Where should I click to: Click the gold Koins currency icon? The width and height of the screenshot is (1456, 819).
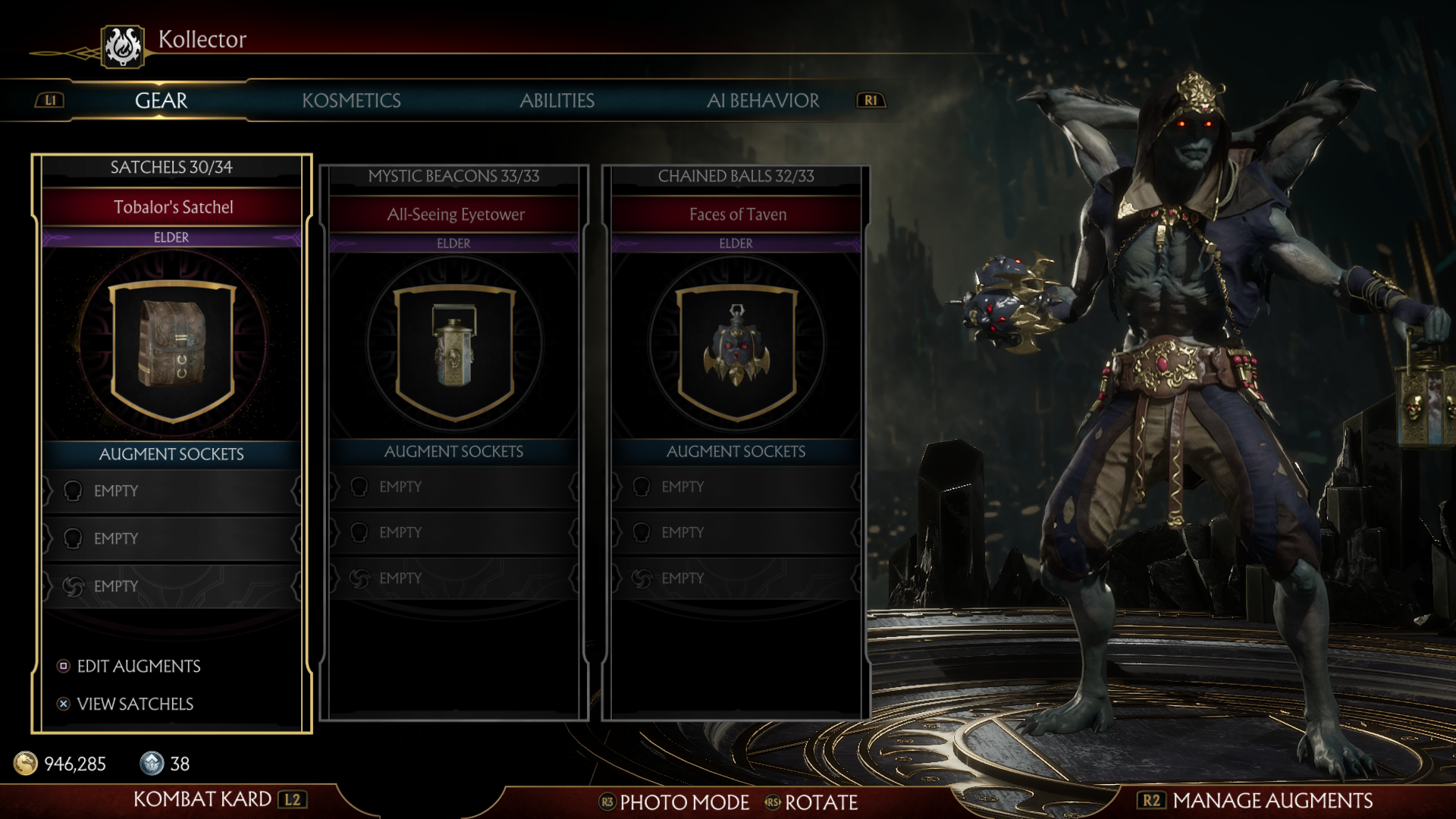[26, 763]
